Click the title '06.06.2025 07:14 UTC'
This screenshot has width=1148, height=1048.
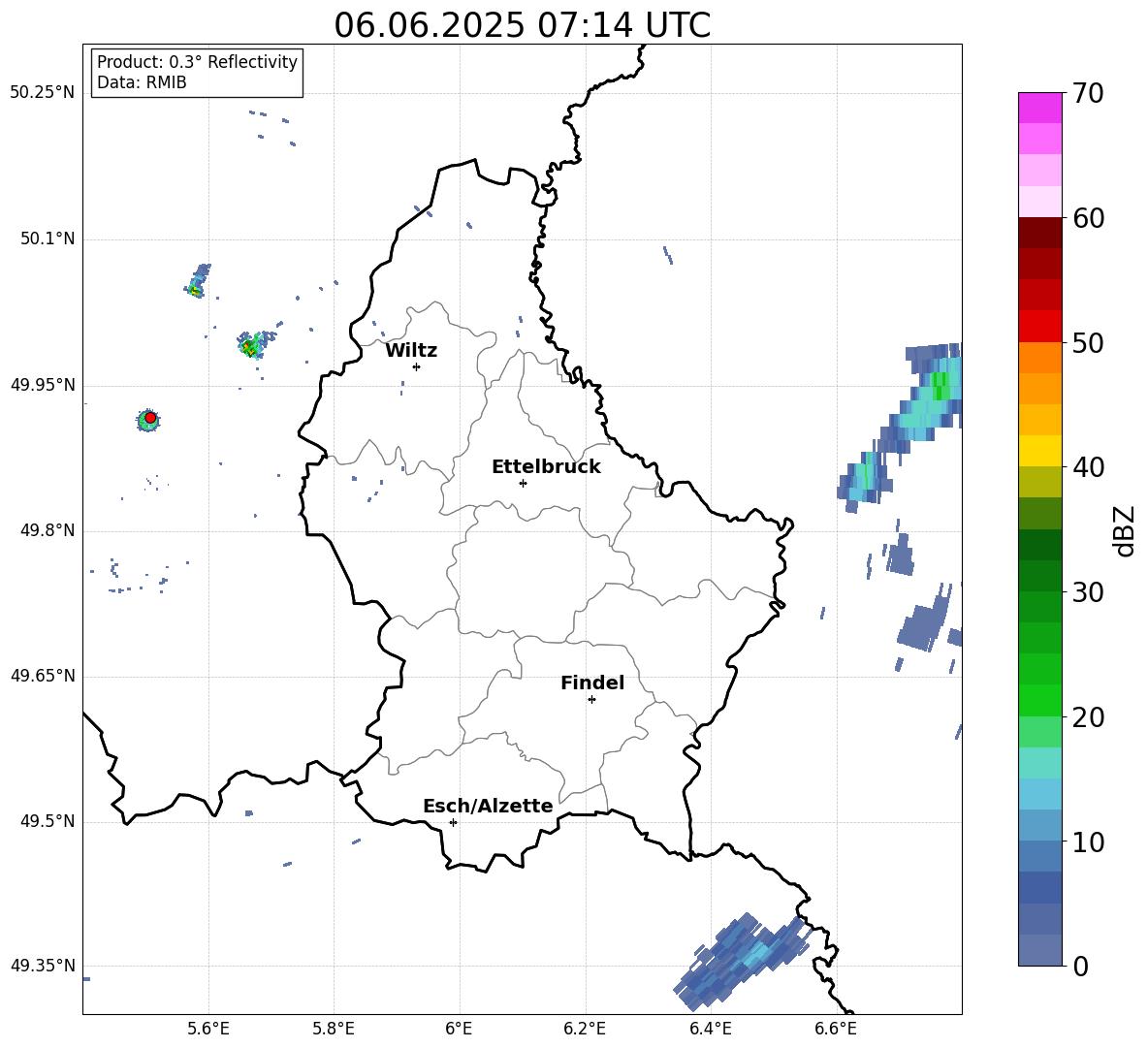click(522, 25)
